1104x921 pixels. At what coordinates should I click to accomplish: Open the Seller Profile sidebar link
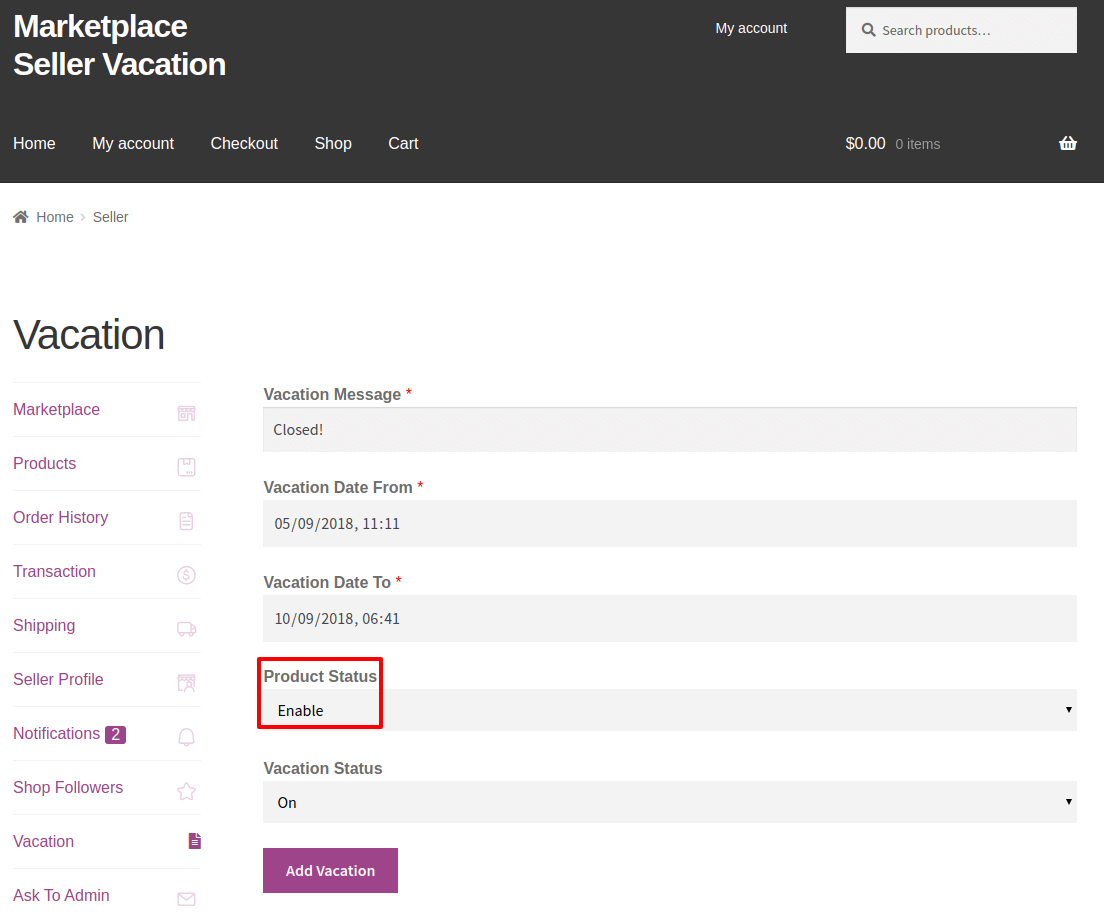click(x=58, y=679)
